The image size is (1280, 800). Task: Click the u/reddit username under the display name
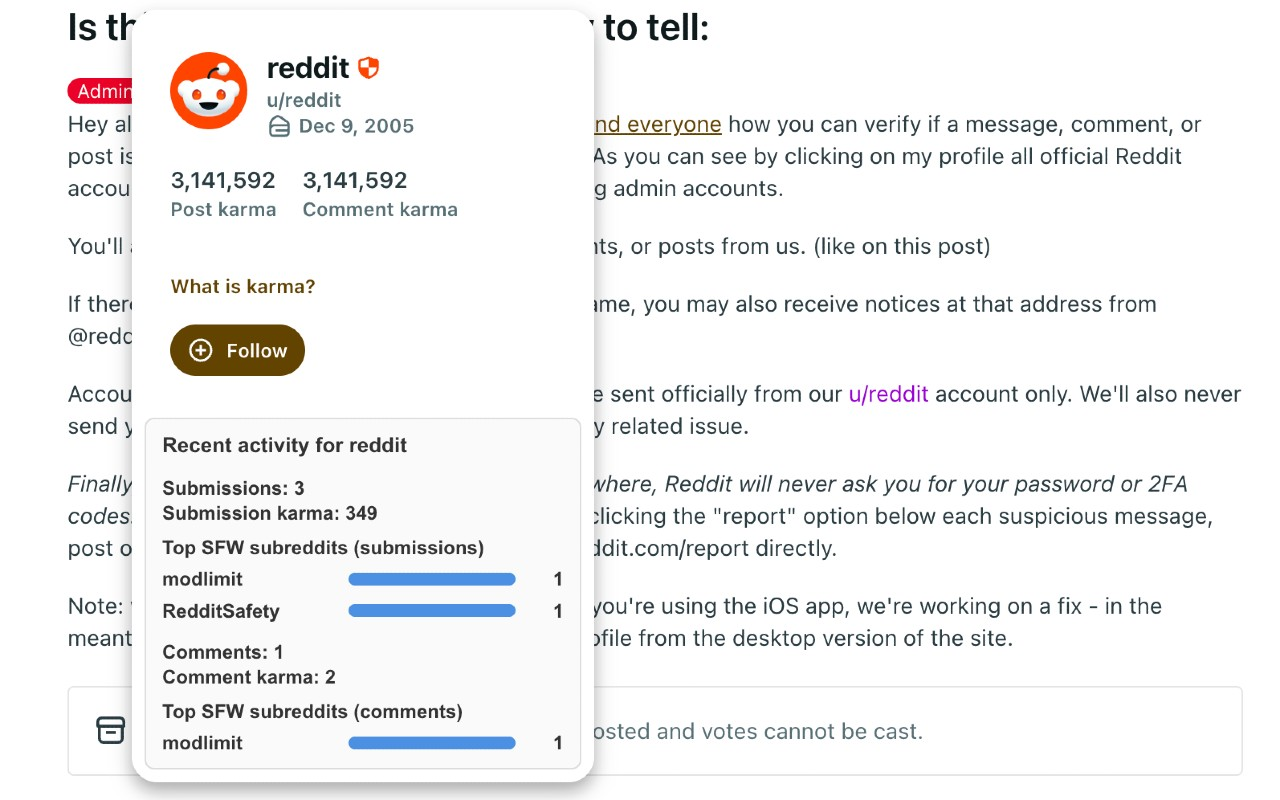[x=304, y=100]
